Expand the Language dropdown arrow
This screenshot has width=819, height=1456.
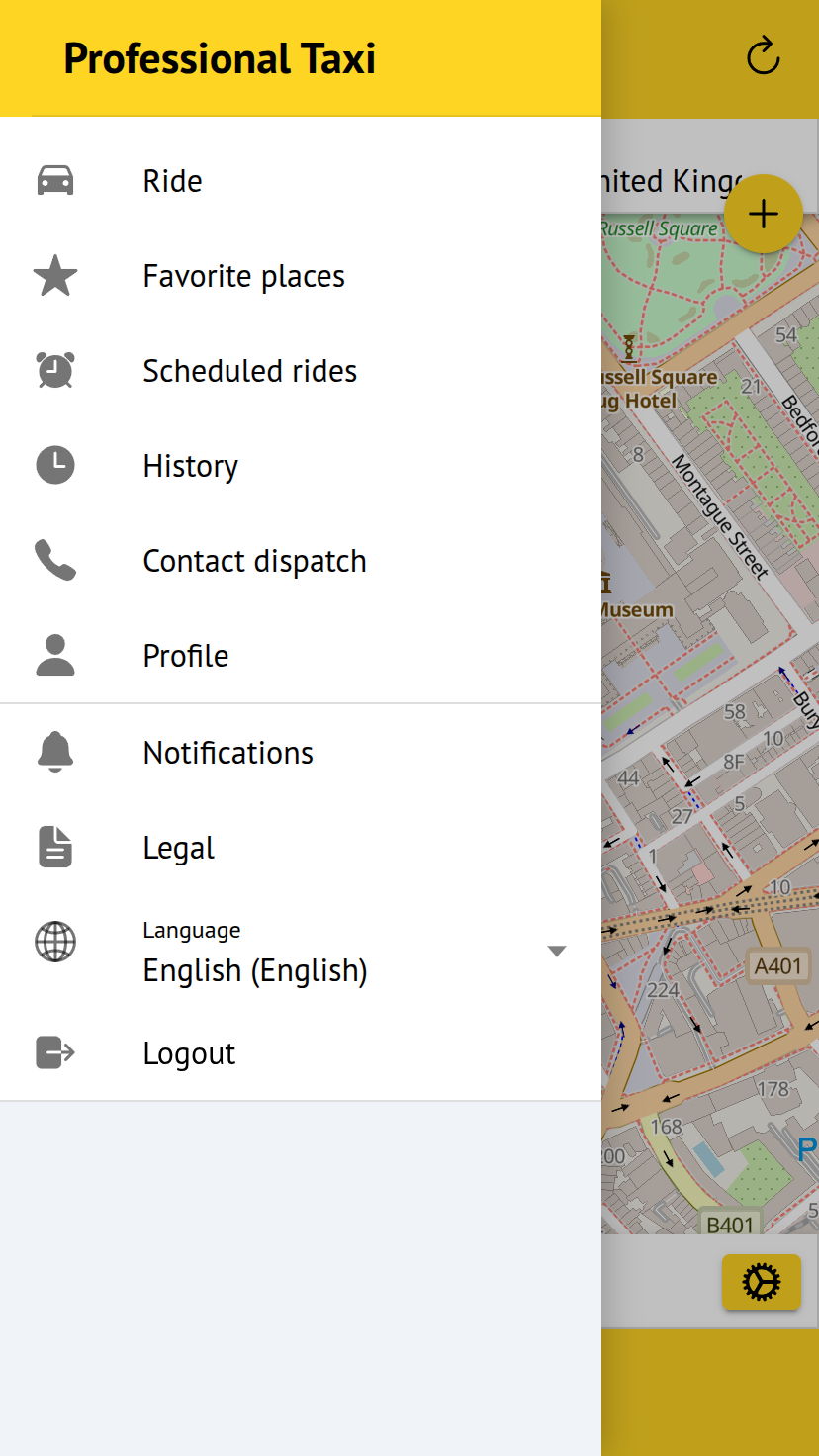pos(557,952)
